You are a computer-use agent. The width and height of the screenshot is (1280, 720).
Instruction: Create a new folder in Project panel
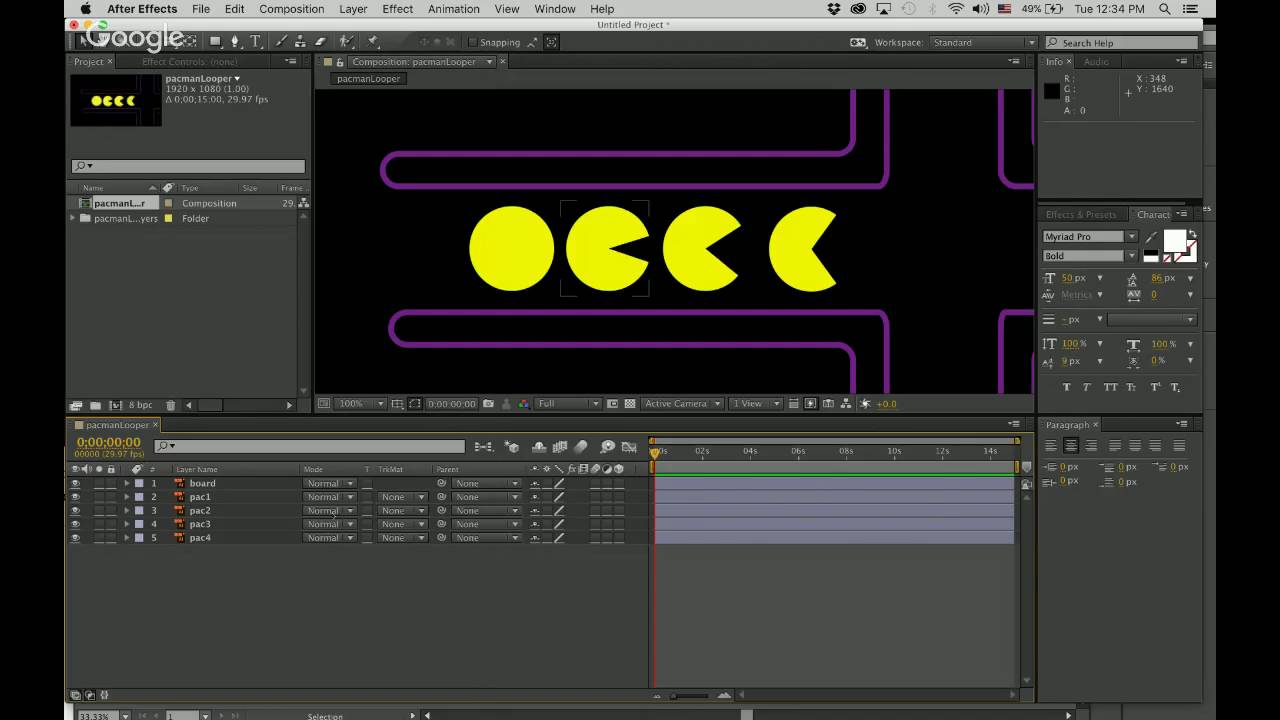tap(95, 405)
